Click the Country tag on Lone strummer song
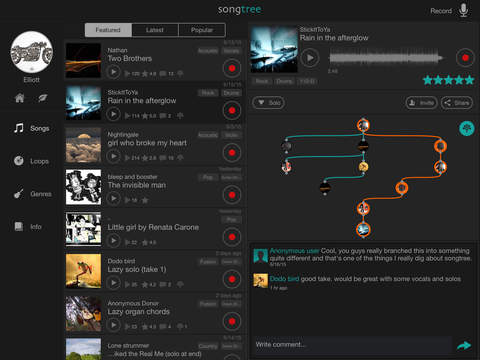Image resolution: width=480 pixels, height=360 pixels. [x=208, y=346]
